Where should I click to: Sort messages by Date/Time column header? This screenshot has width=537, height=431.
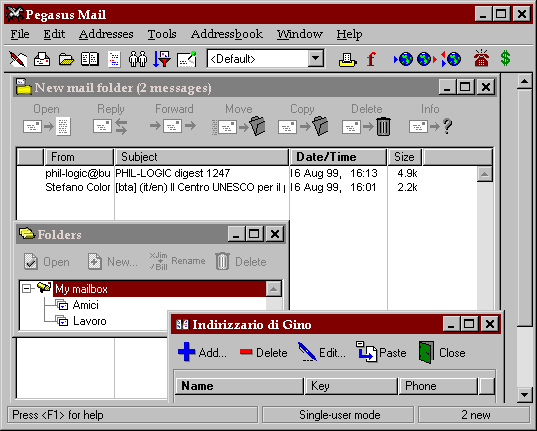(339, 157)
